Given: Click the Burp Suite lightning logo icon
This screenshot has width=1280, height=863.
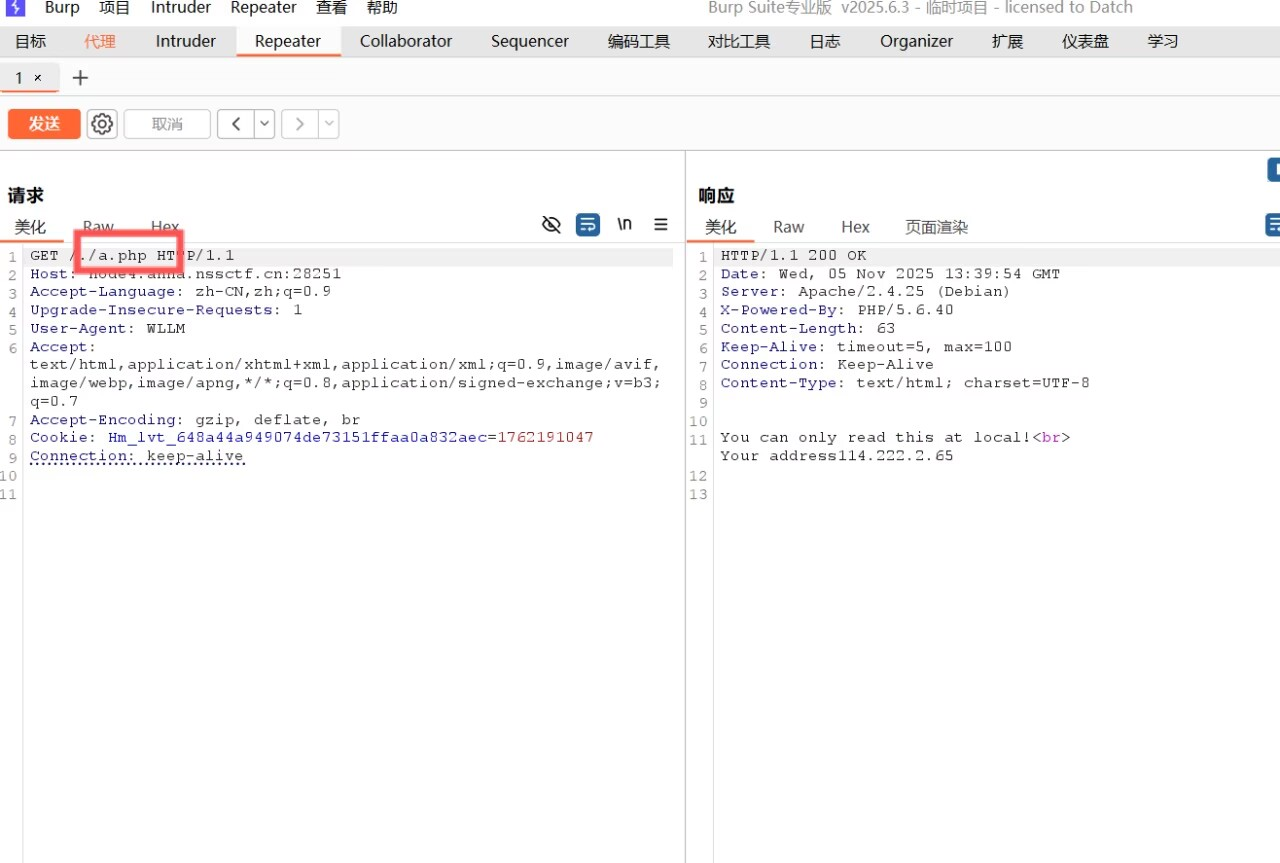Looking at the screenshot, I should point(15,8).
